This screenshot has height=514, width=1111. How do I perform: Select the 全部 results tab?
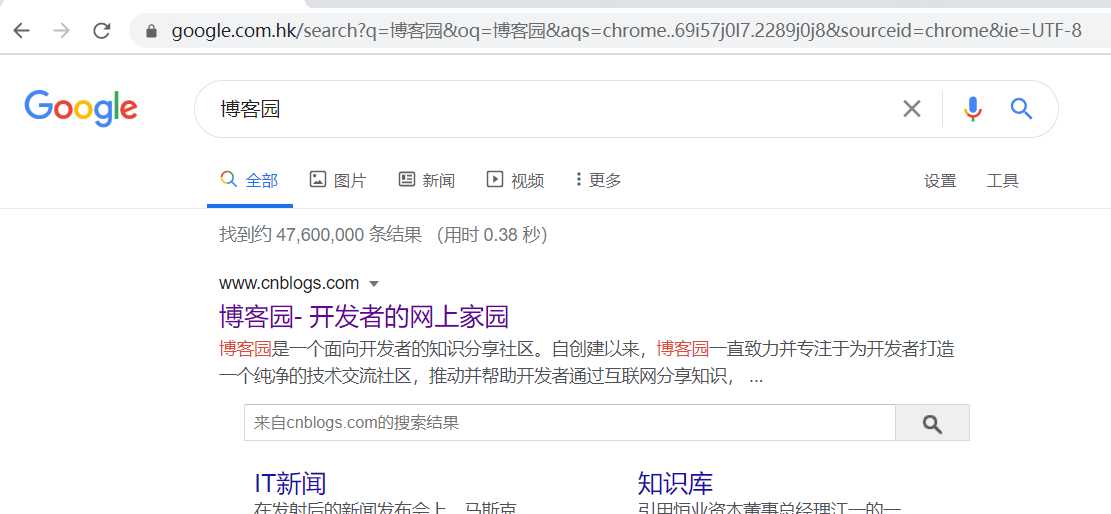(249, 180)
